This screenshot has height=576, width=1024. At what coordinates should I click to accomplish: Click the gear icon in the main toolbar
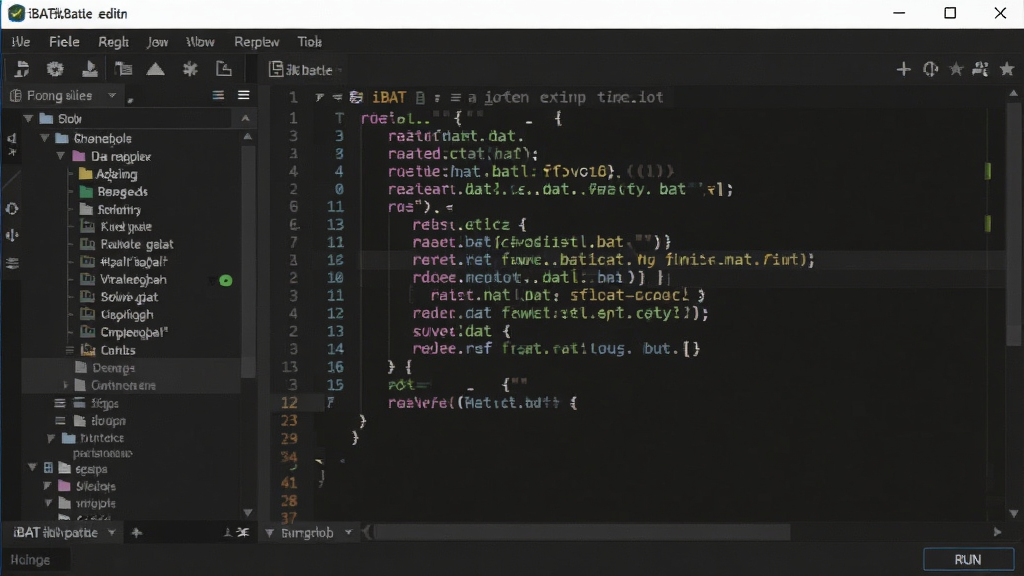point(55,69)
